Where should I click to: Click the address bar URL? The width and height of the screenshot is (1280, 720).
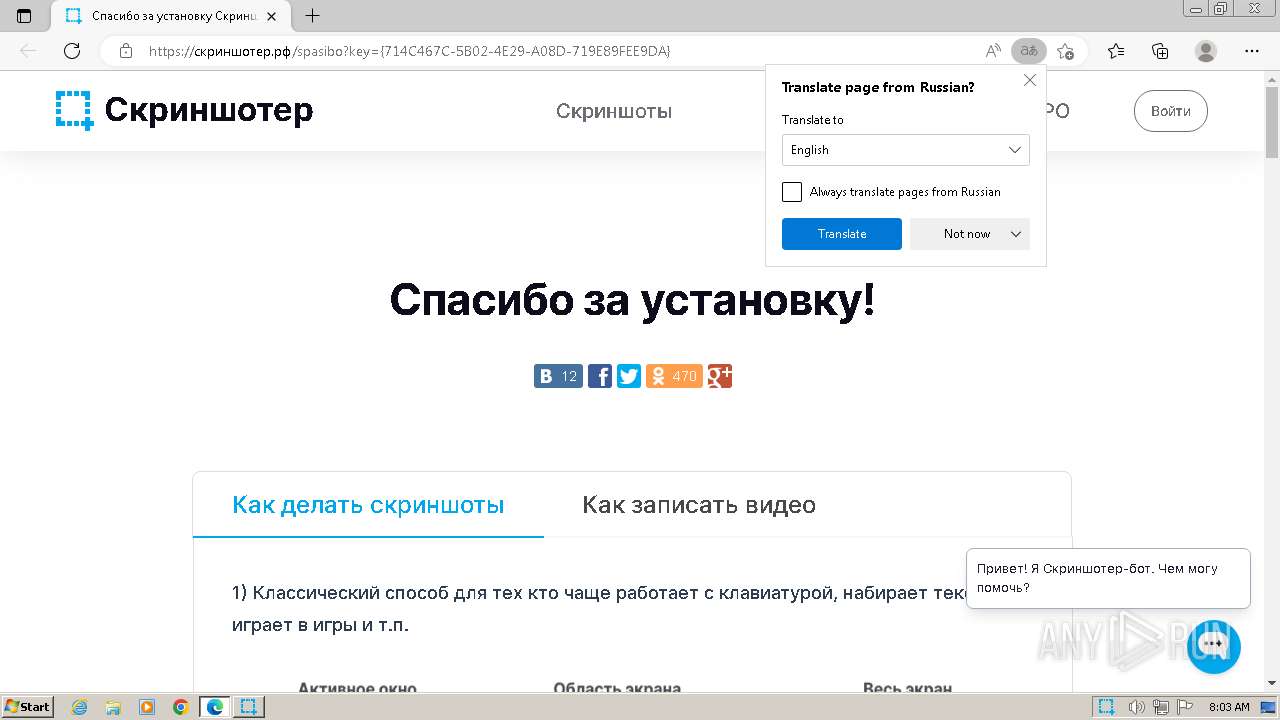coord(409,51)
